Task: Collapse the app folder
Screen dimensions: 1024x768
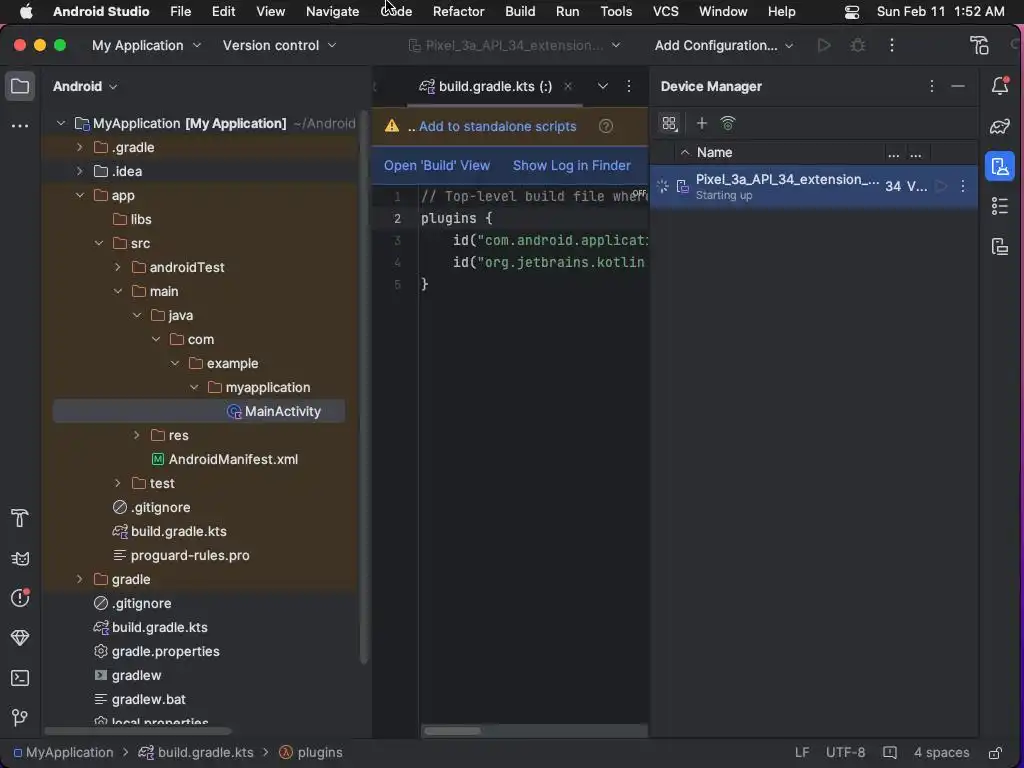Action: tap(80, 195)
